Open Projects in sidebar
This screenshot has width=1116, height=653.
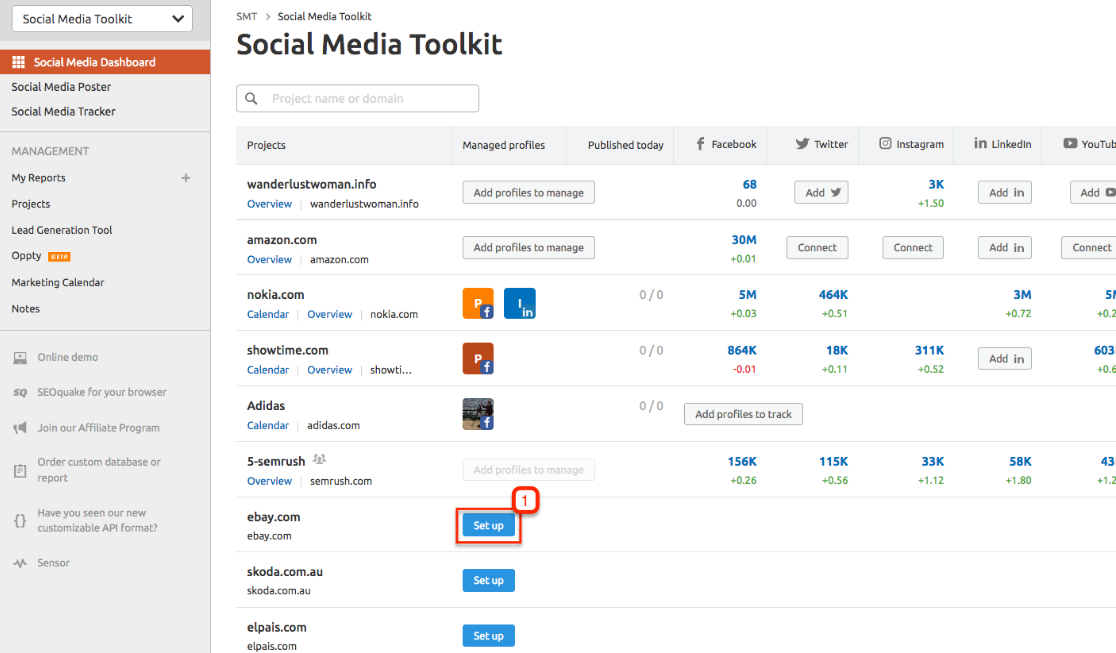31,204
